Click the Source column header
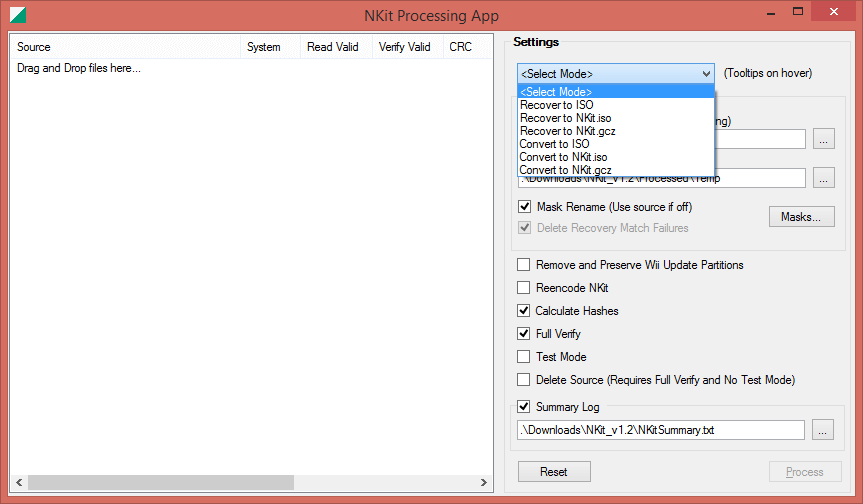Image resolution: width=863 pixels, height=504 pixels. point(125,47)
